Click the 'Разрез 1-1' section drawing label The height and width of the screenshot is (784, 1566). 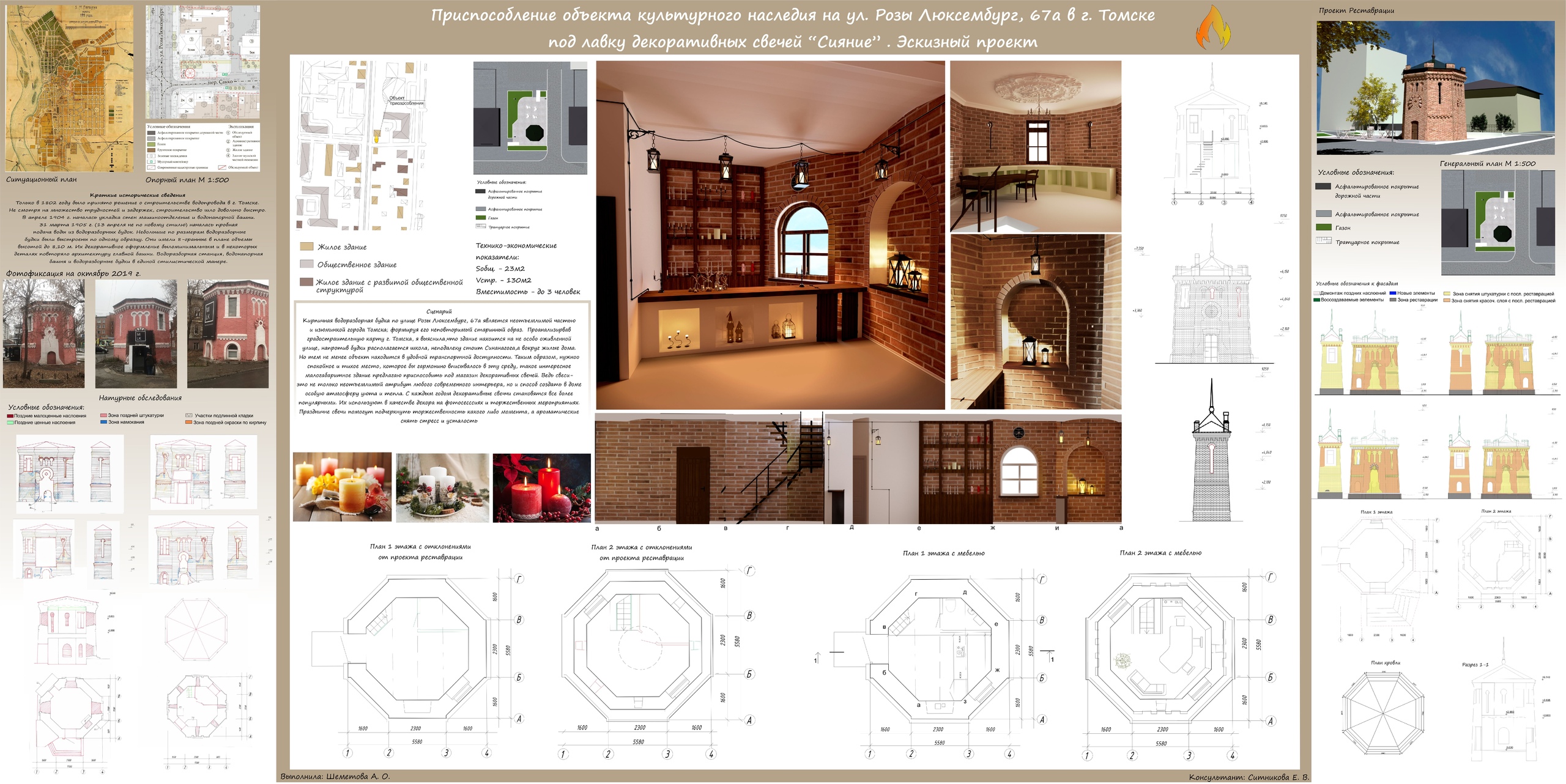pyautogui.click(x=1475, y=664)
